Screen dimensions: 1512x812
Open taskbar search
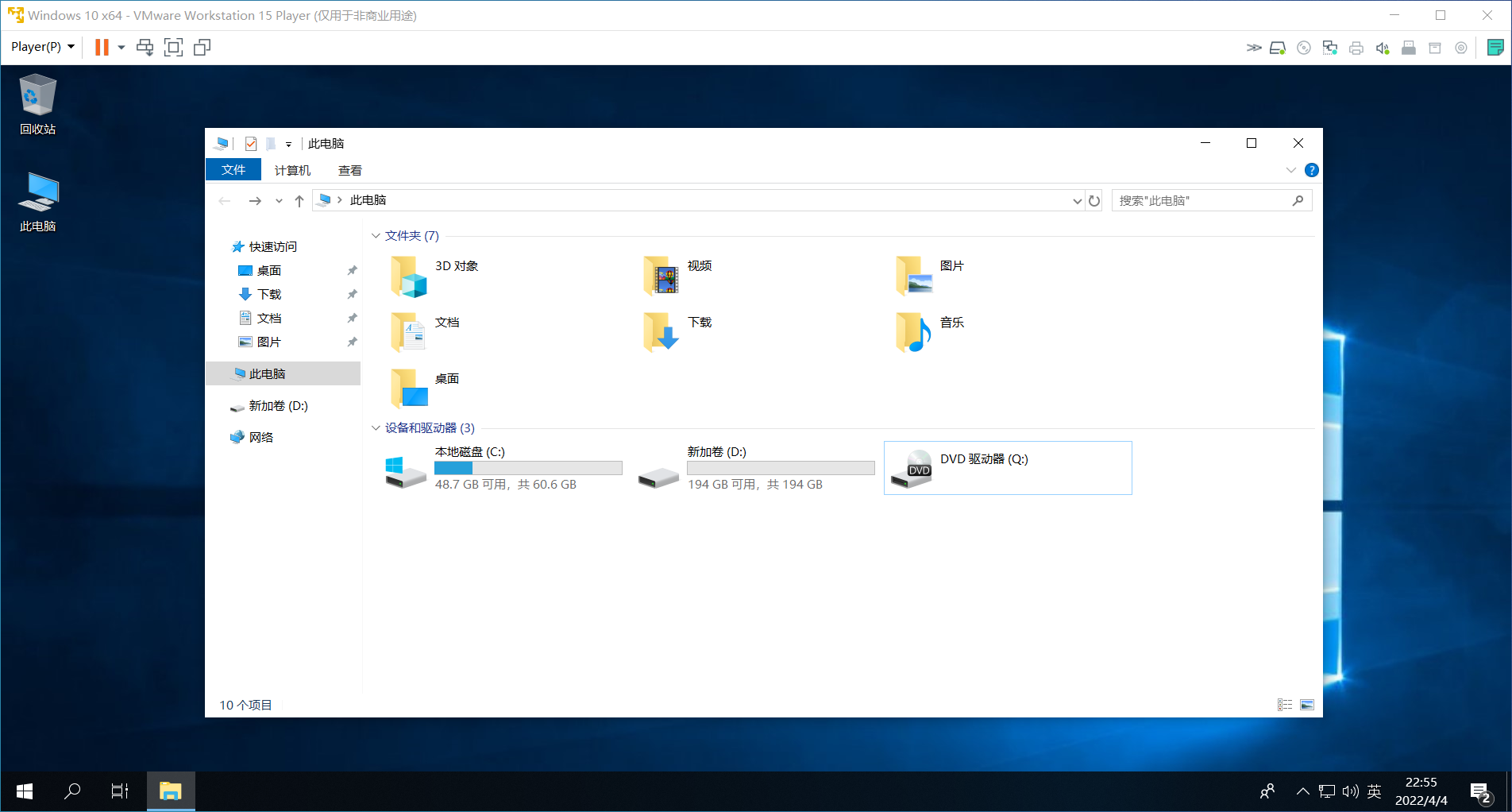[x=72, y=791]
